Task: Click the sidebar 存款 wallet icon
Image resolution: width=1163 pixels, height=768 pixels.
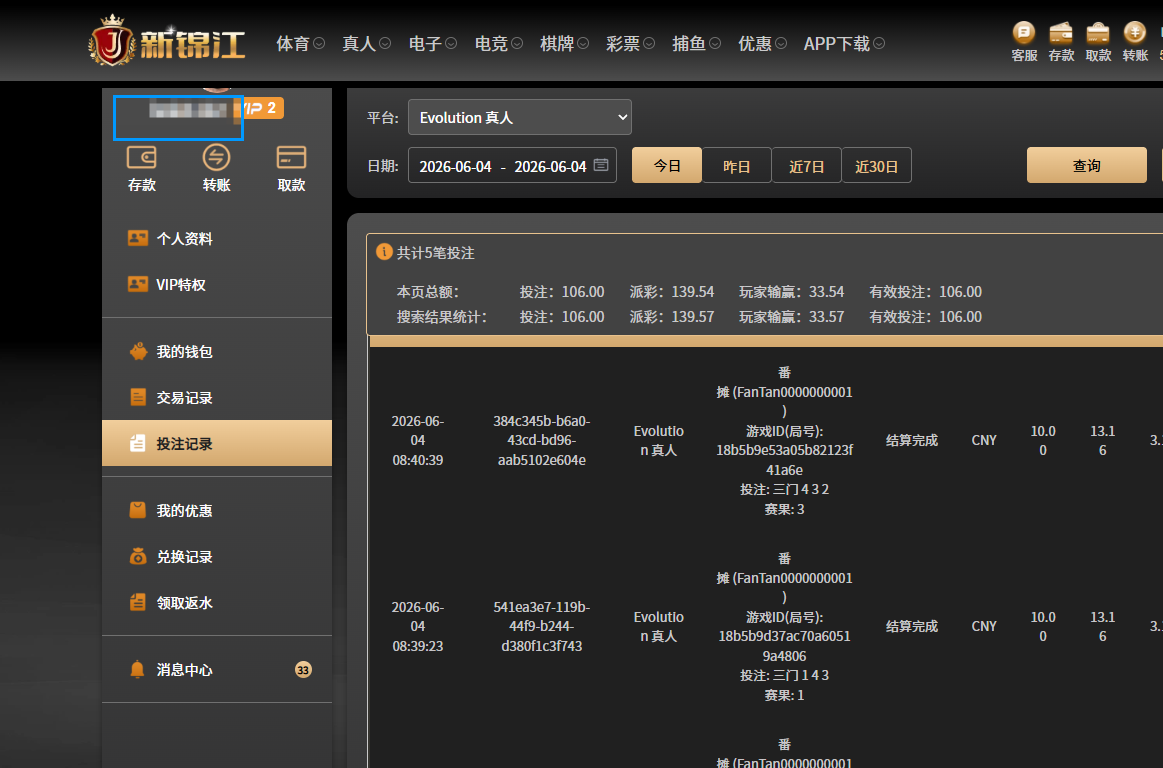Action: click(x=142, y=157)
